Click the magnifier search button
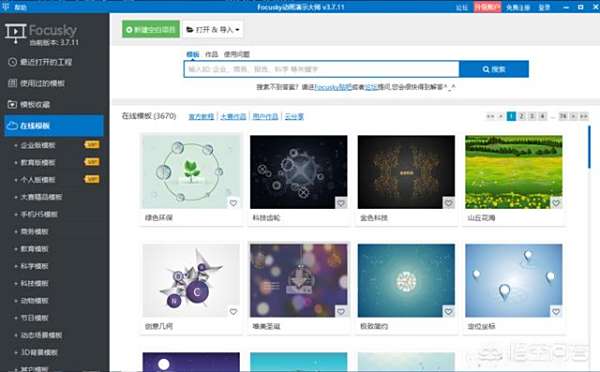600x372 pixels. (494, 69)
